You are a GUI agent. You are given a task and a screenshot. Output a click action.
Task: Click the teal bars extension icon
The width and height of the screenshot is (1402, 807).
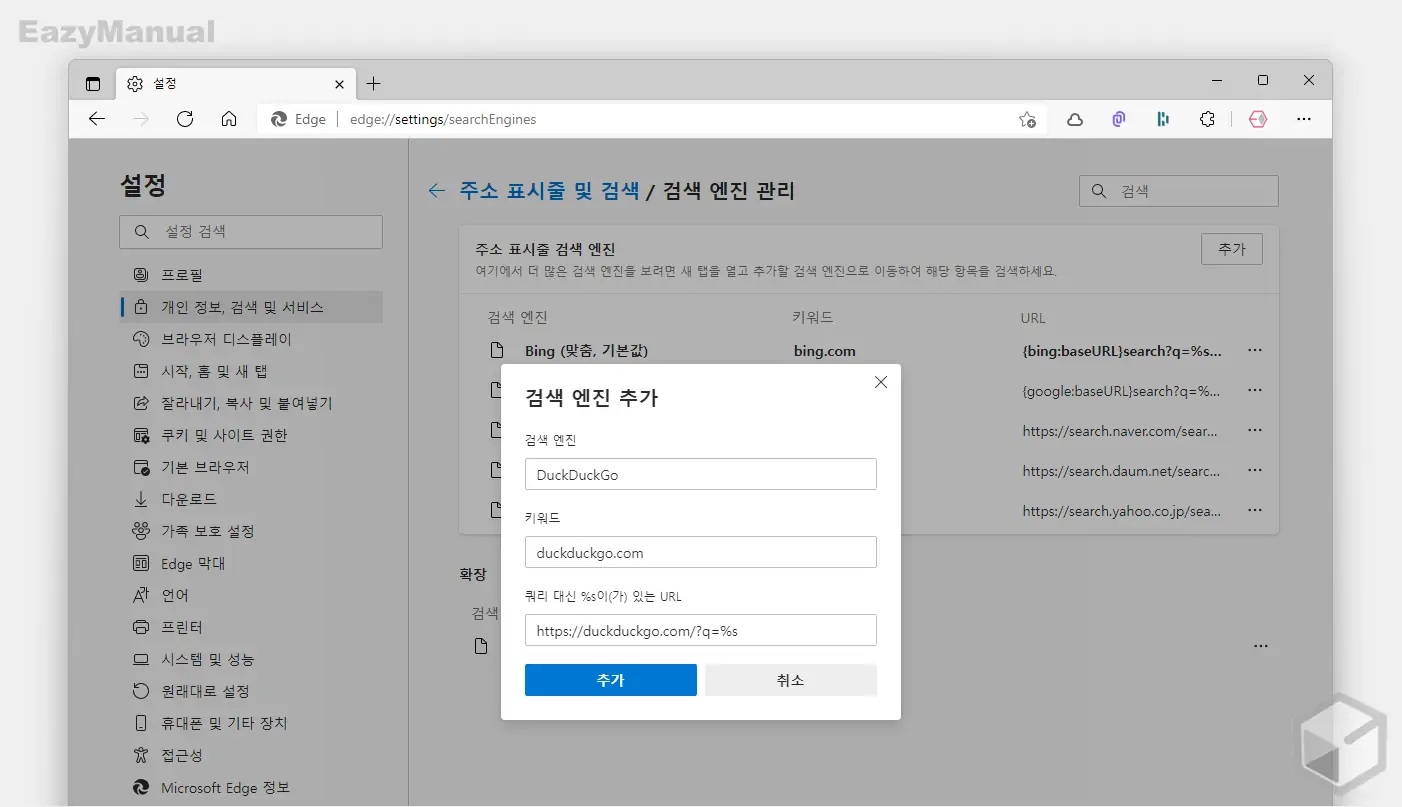coord(1163,119)
